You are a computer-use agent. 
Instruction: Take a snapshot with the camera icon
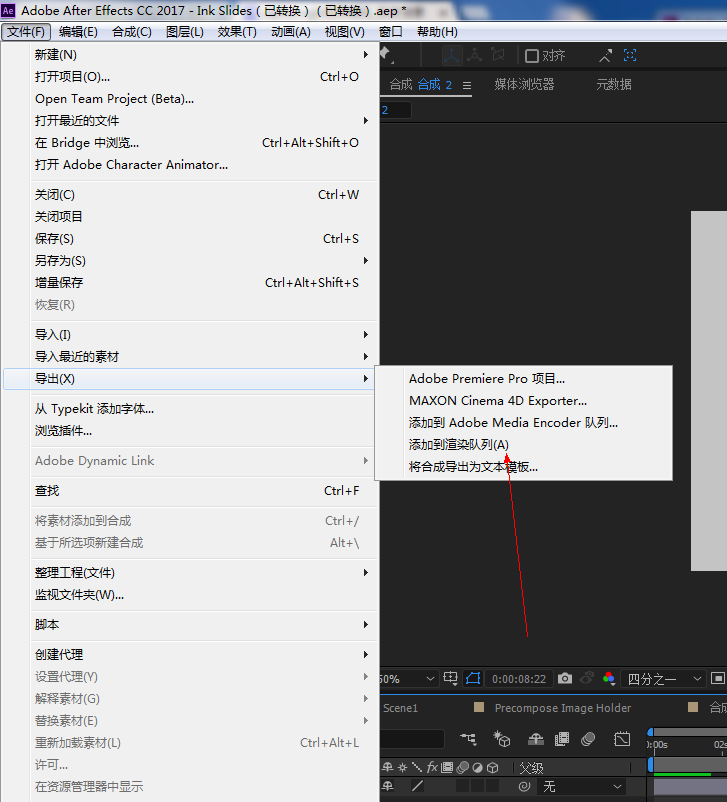pos(565,679)
